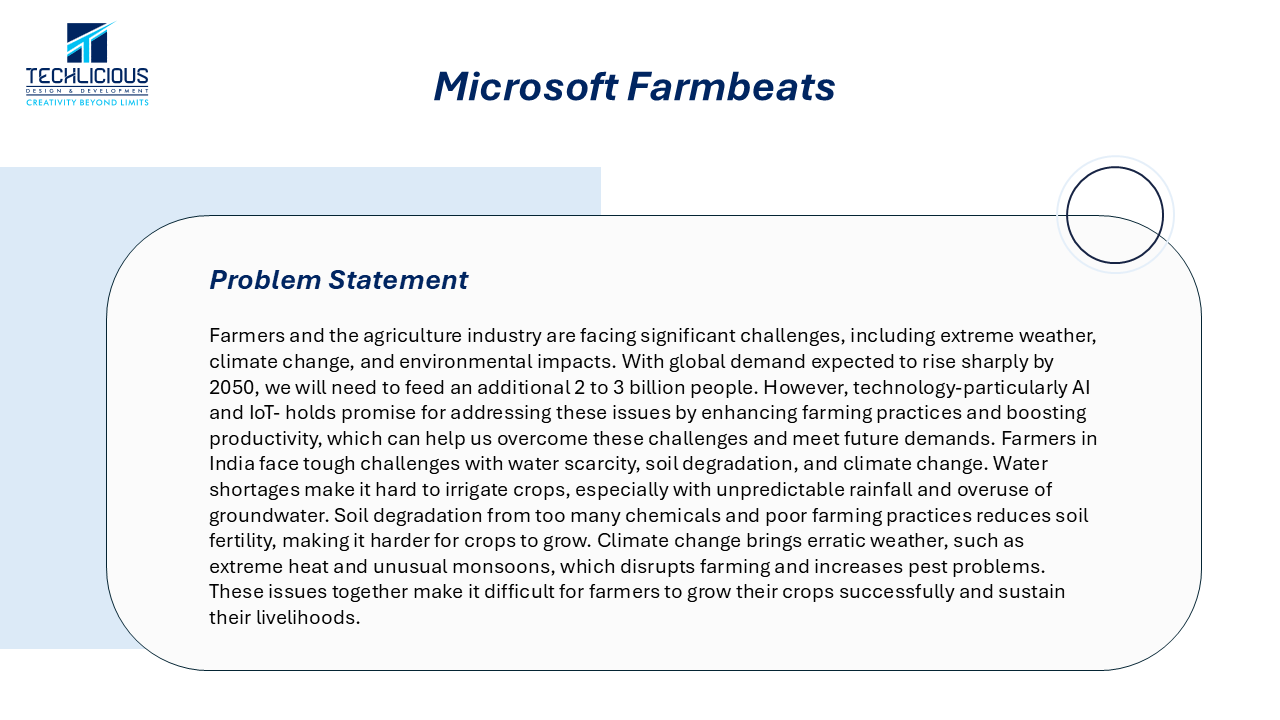This screenshot has width=1280, height=720.
Task: Click the line starting 'shortages make it hard'
Action: [x=630, y=490]
